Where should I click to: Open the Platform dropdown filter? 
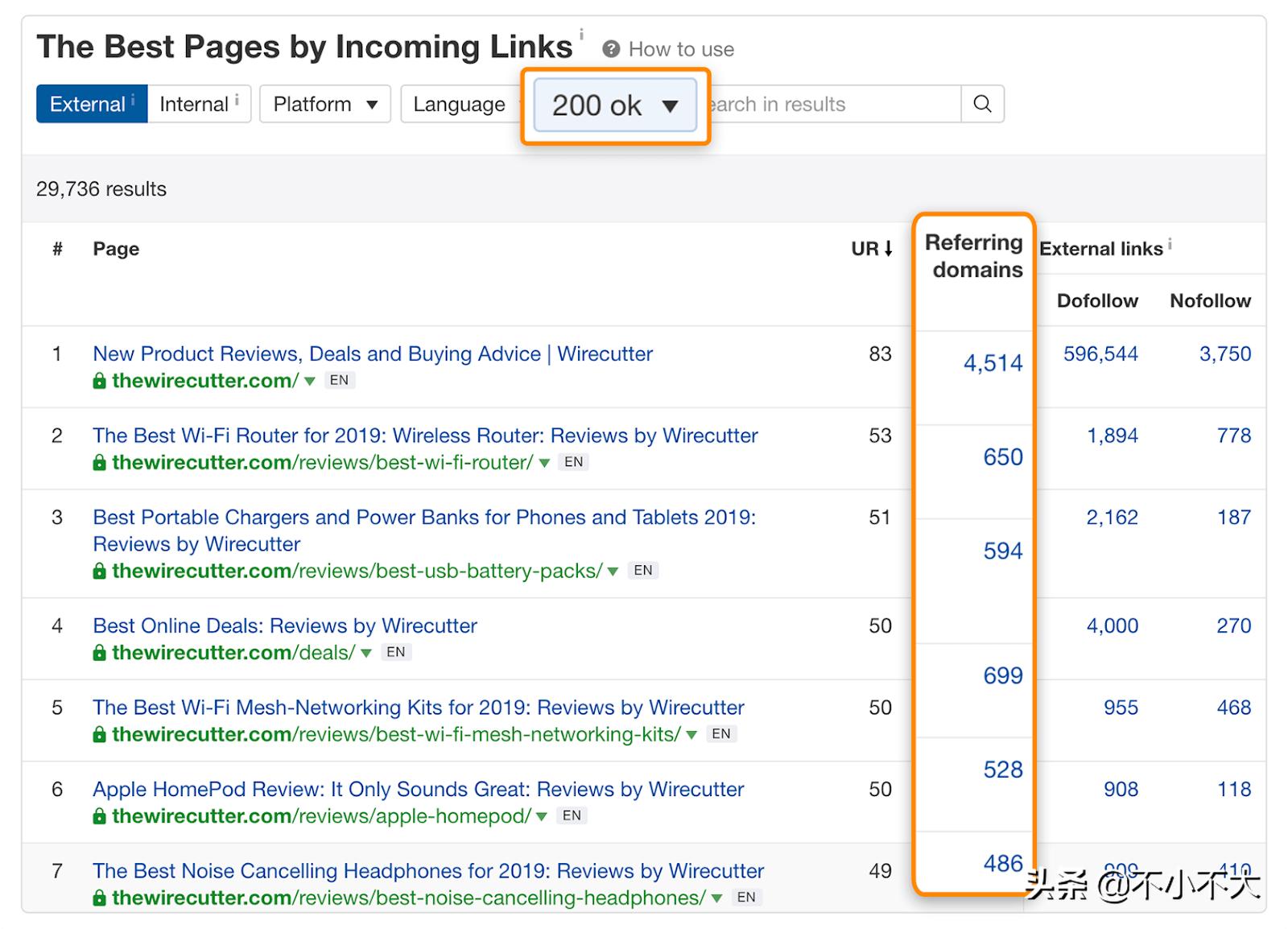pos(324,104)
